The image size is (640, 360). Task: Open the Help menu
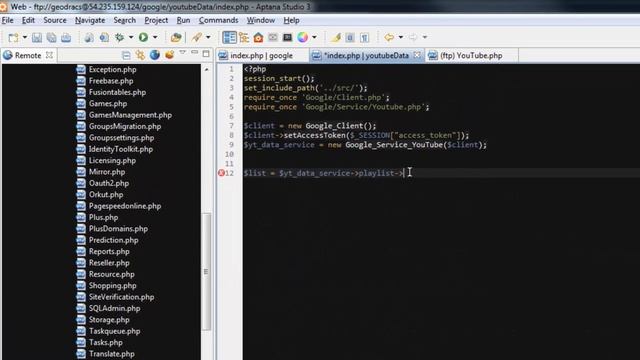pyautogui.click(x=291, y=20)
